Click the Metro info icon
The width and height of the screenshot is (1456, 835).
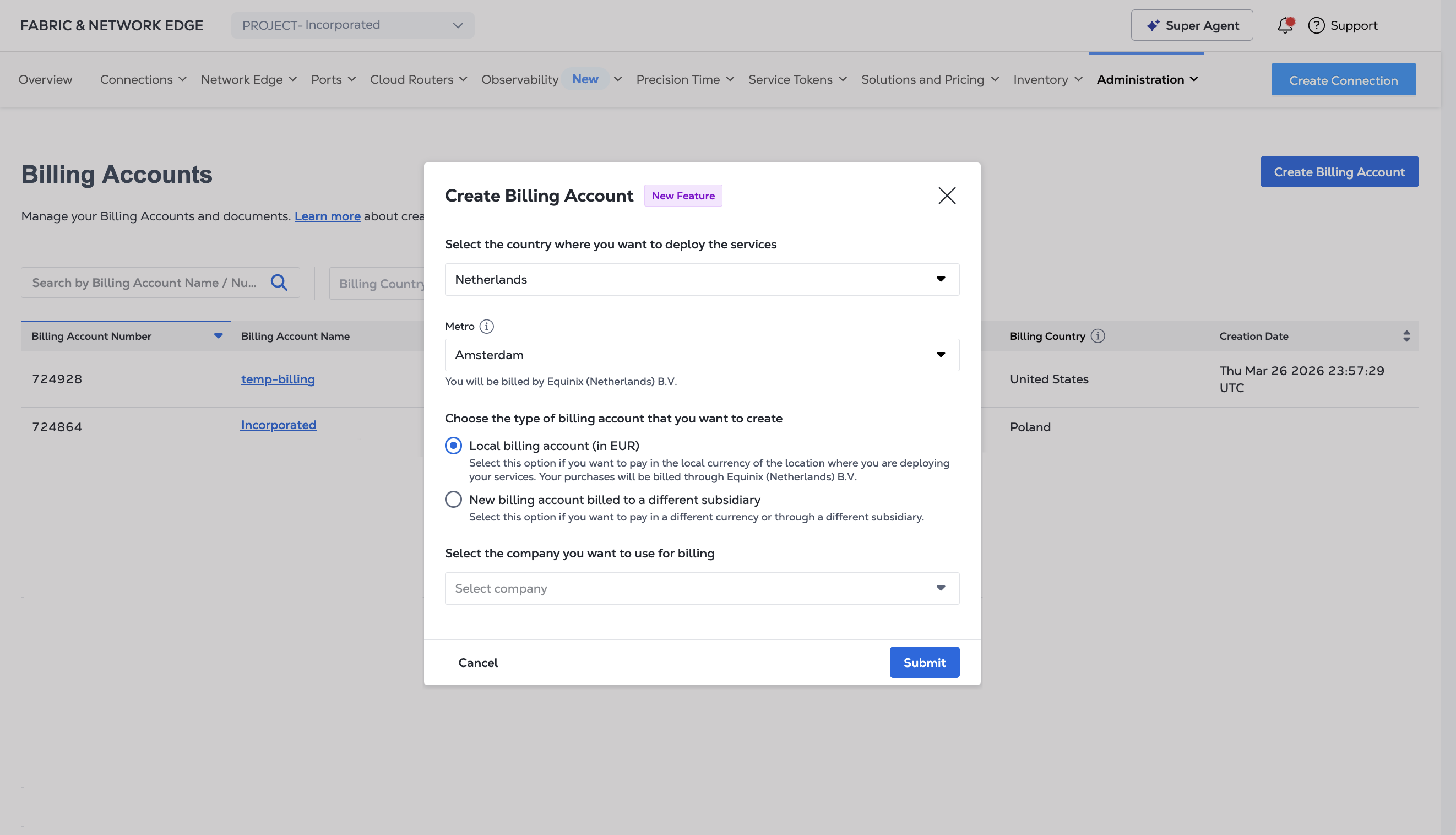[487, 326]
